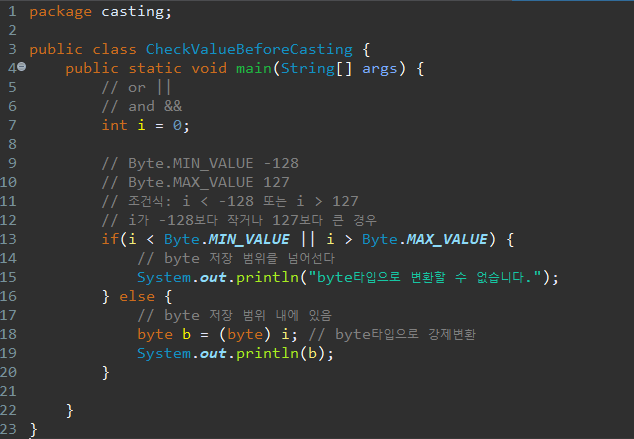Screen dimensions: 634x439
Task: Click the string "byte타입으로 변환할 수 없습니다."
Action: 425,277
